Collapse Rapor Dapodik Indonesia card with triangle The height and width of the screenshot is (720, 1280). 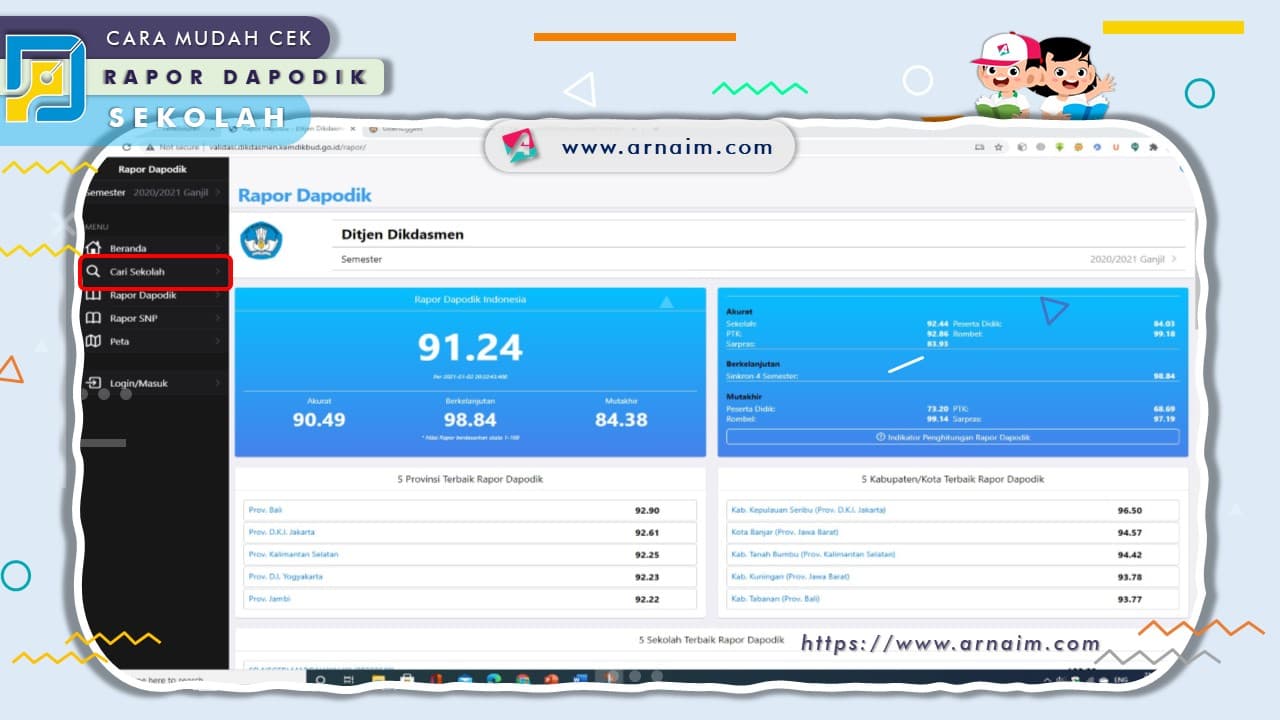click(x=667, y=301)
